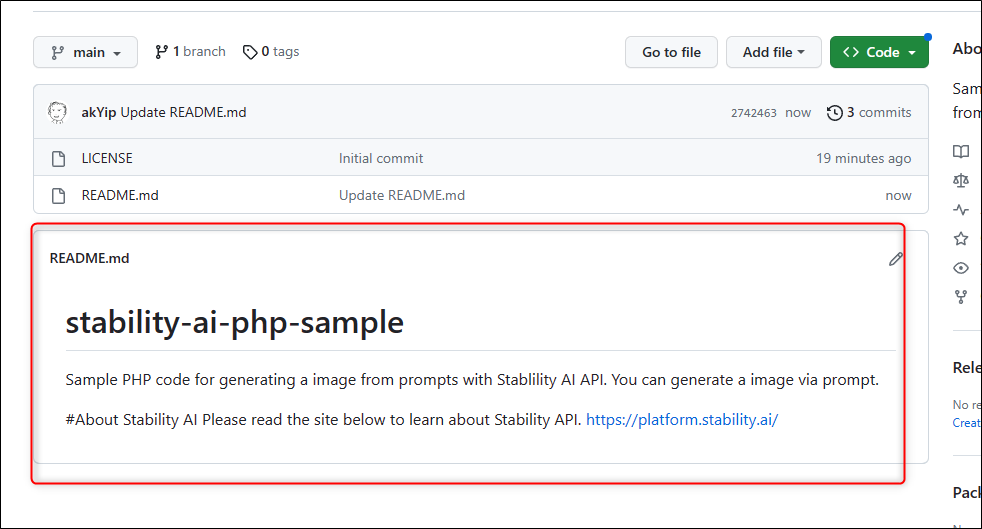Click the pencil icon to edit README.md

click(x=896, y=259)
